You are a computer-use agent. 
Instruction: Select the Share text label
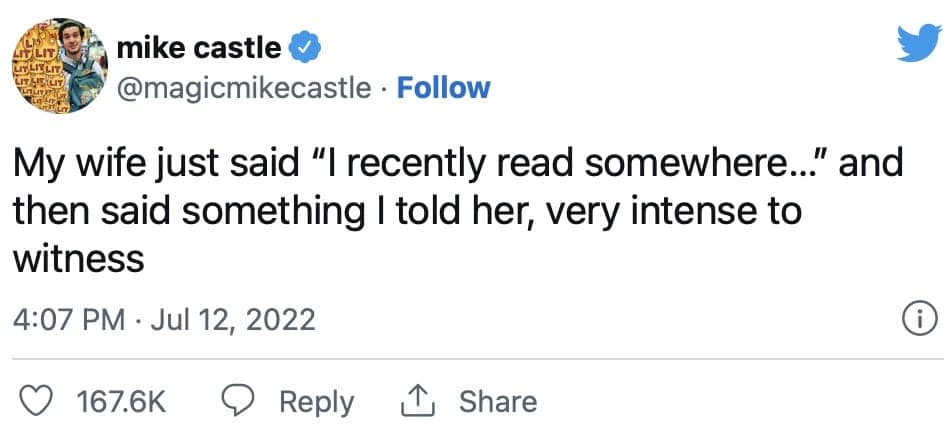coord(497,402)
